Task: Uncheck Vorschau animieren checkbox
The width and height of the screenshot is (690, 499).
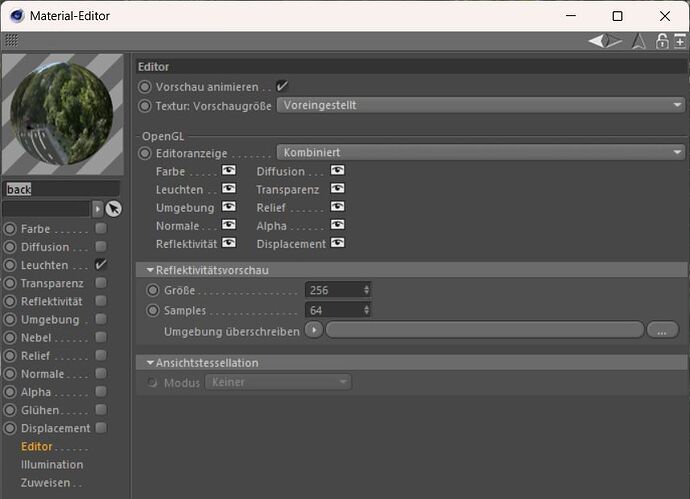Action: tap(282, 86)
